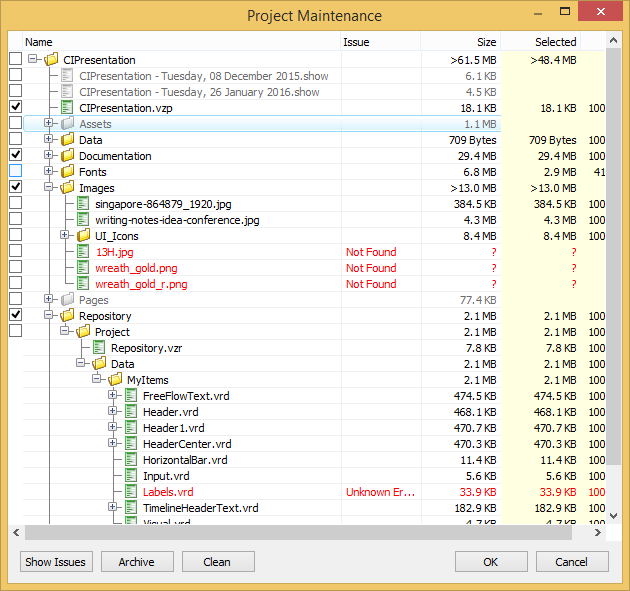Click the CIPresentation.vzp file icon
This screenshot has height=591, width=630.
pyautogui.click(x=68, y=108)
